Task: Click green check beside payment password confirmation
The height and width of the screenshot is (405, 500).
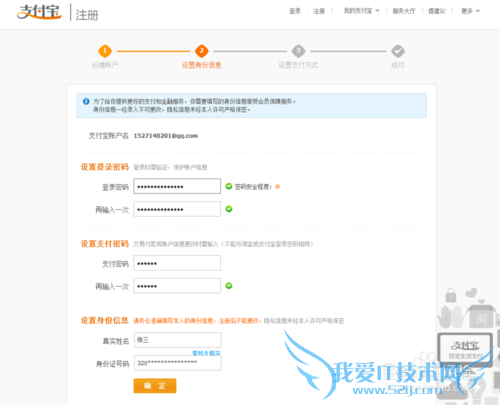Action: [229, 286]
